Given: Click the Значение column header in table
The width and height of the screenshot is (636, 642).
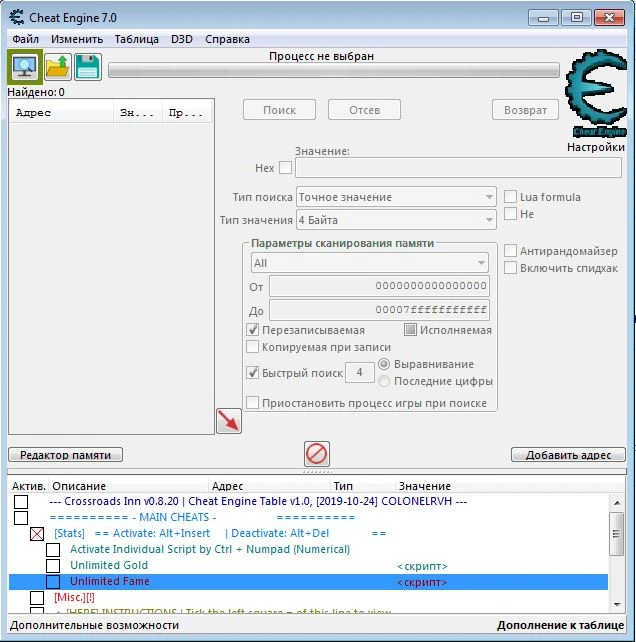Looking at the screenshot, I should click(x=510, y=486).
